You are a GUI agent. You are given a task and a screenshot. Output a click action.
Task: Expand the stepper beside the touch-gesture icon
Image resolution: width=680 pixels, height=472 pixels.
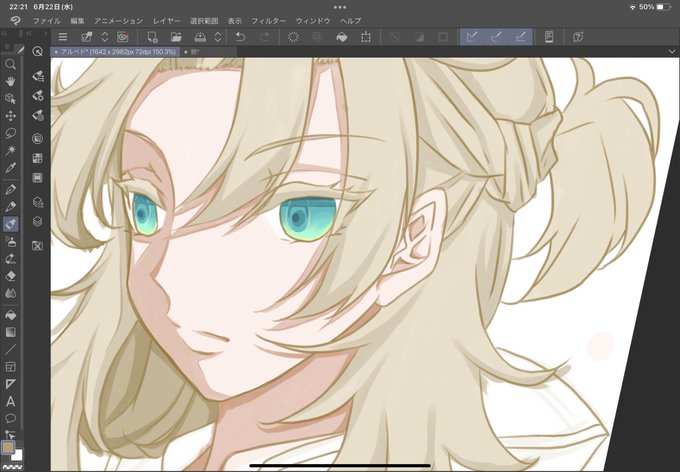(x=105, y=37)
